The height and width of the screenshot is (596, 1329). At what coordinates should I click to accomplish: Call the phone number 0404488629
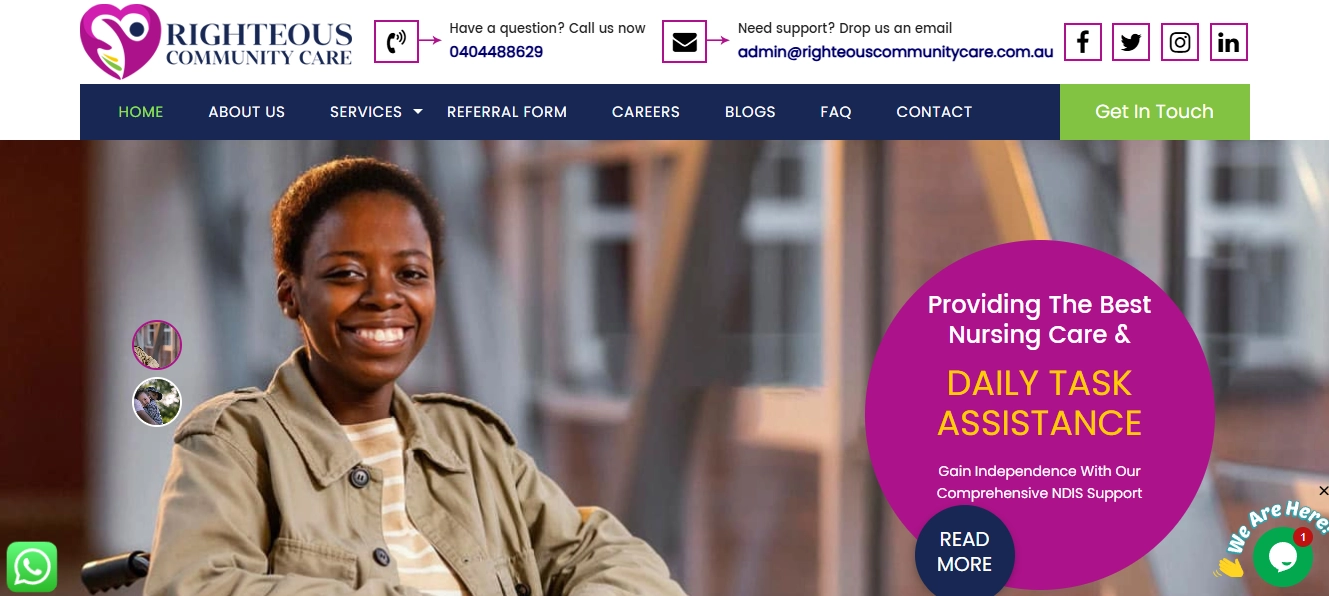click(496, 52)
